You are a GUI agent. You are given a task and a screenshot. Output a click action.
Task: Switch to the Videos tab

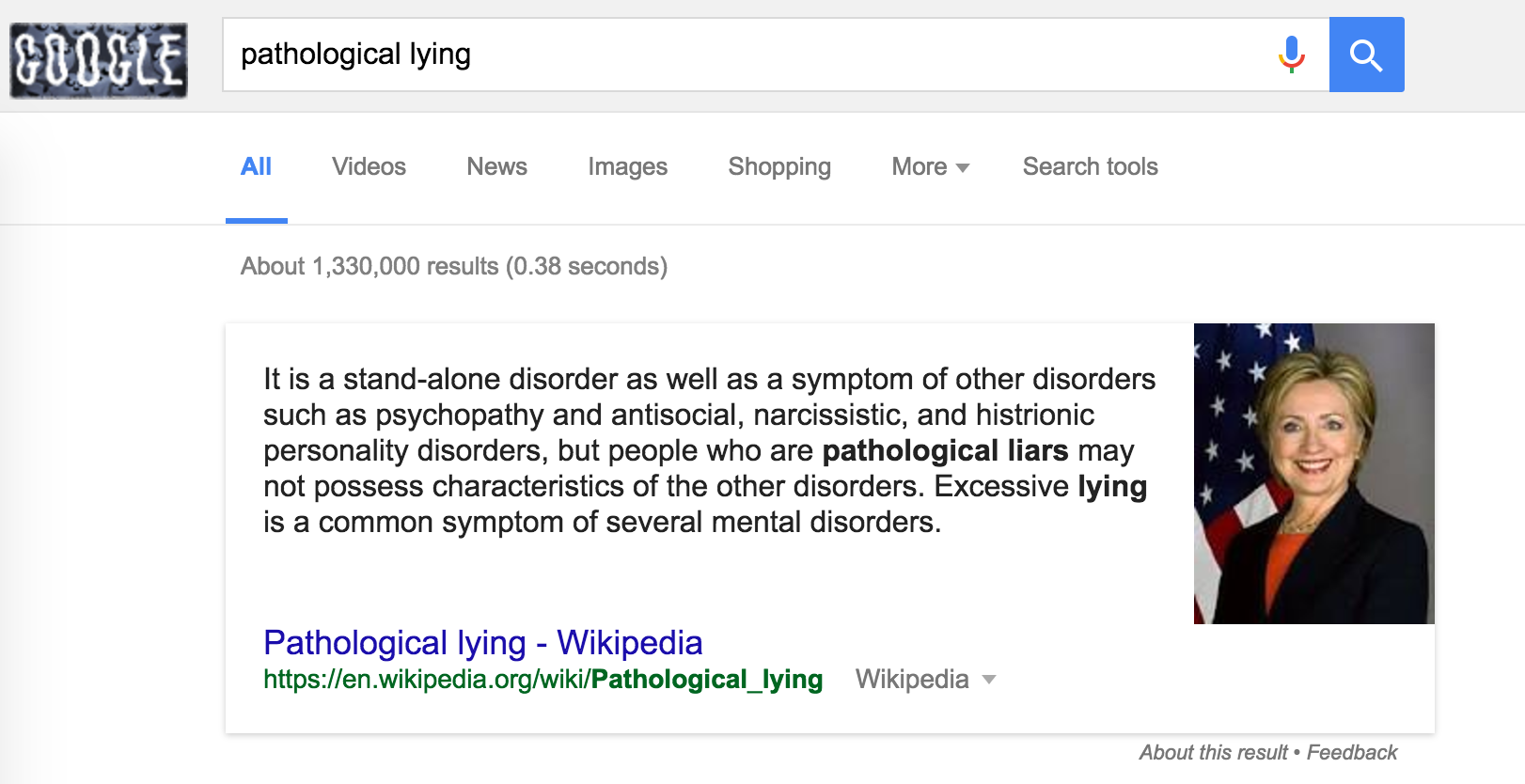pos(369,166)
